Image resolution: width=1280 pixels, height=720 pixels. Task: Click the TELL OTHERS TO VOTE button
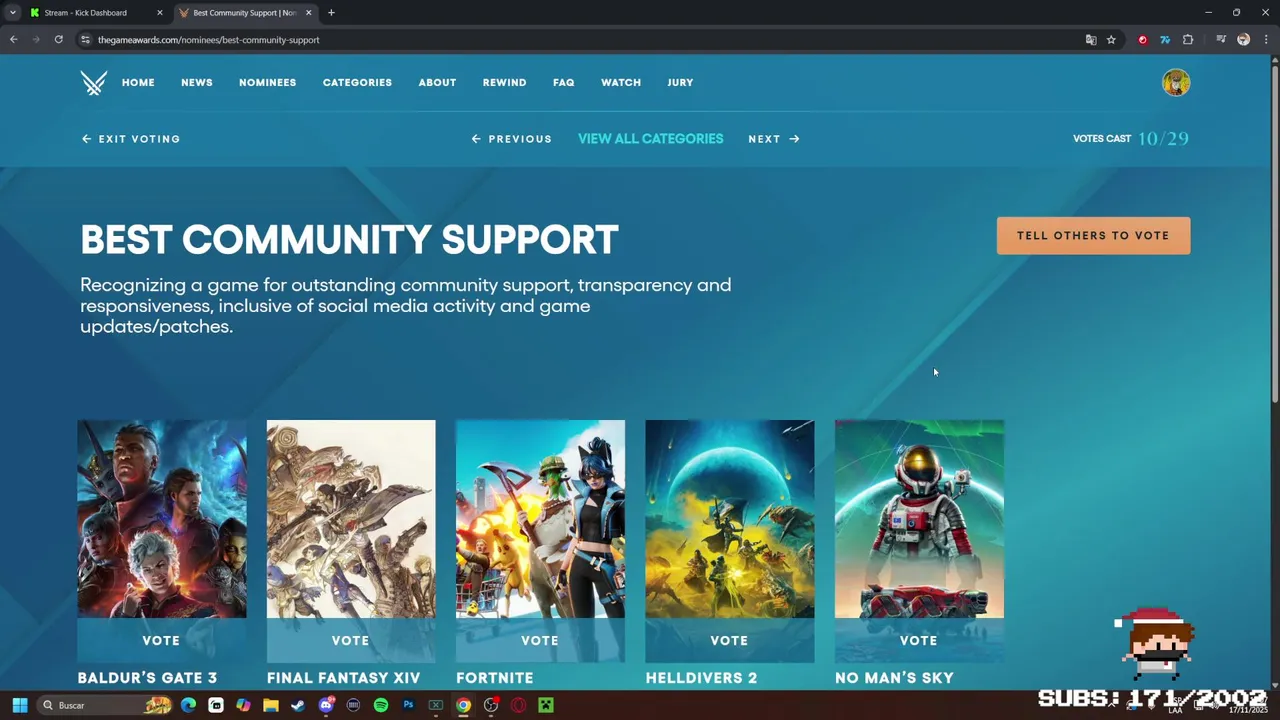(1093, 236)
